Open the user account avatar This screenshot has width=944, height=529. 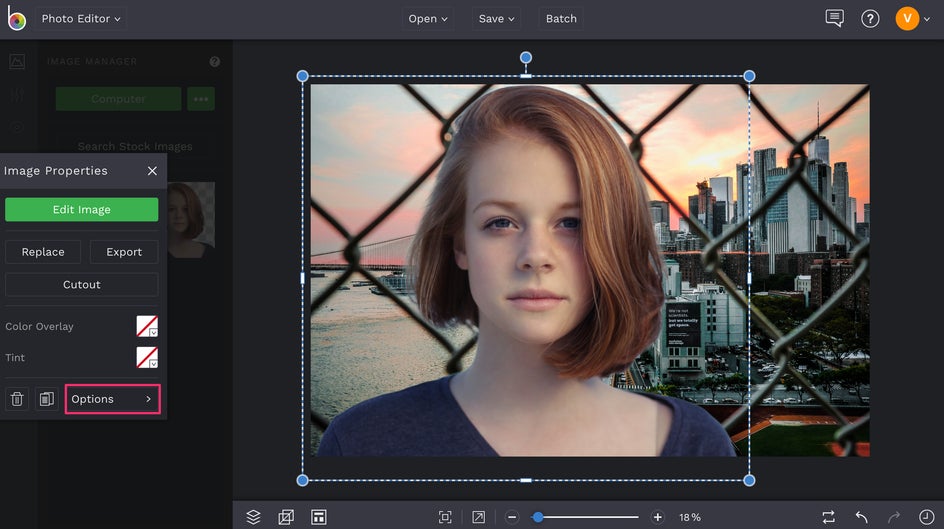[x=906, y=18]
